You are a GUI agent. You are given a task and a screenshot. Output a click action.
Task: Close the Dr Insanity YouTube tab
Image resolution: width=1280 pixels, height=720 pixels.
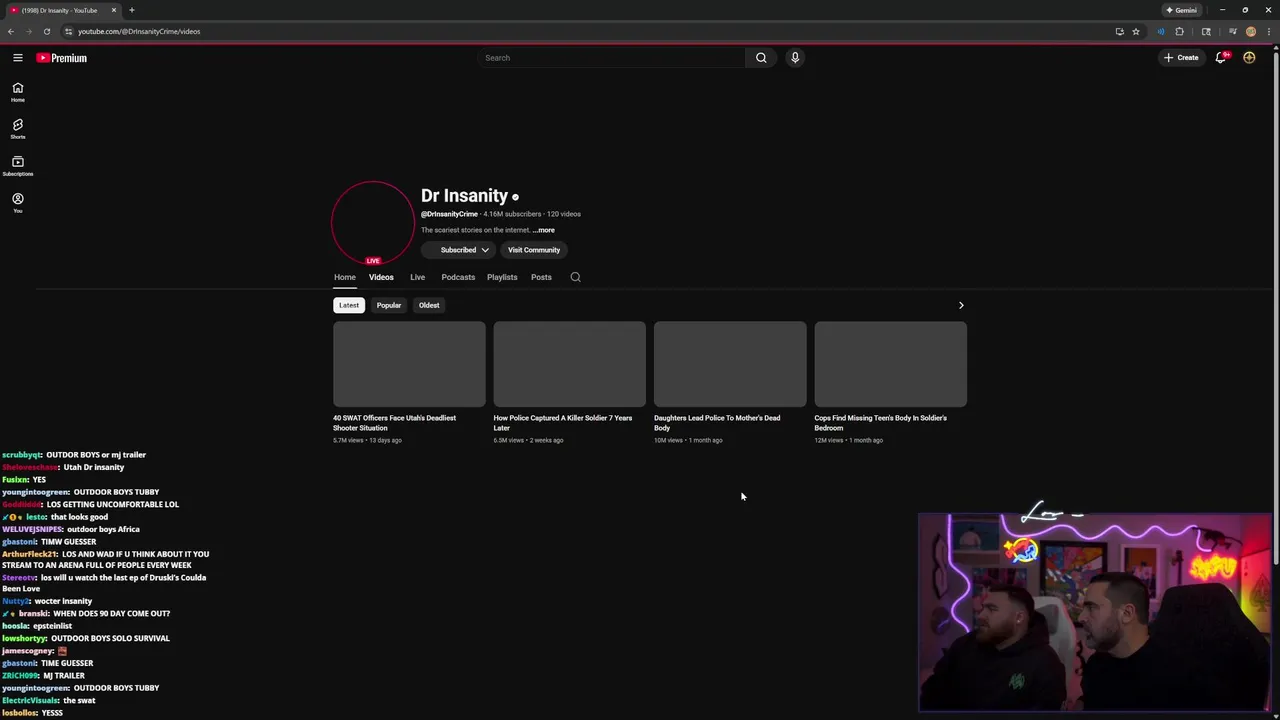pos(114,10)
